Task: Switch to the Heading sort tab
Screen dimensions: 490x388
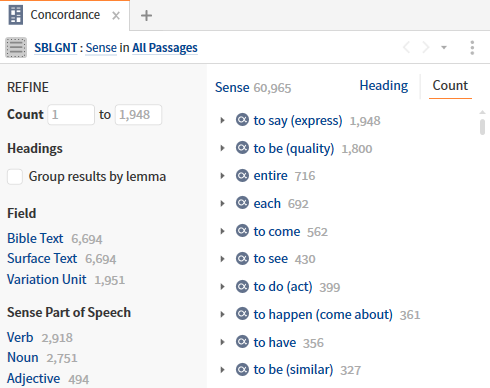Action: click(384, 86)
